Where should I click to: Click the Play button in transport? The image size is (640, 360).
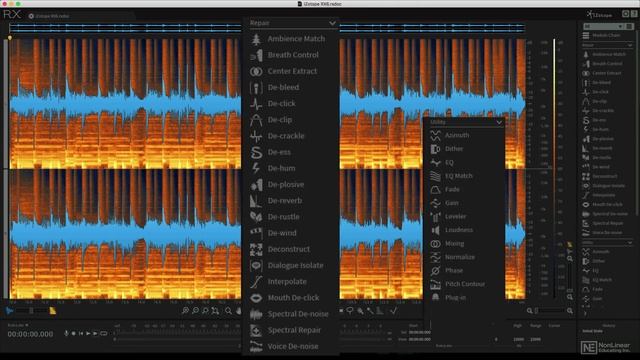(88, 334)
